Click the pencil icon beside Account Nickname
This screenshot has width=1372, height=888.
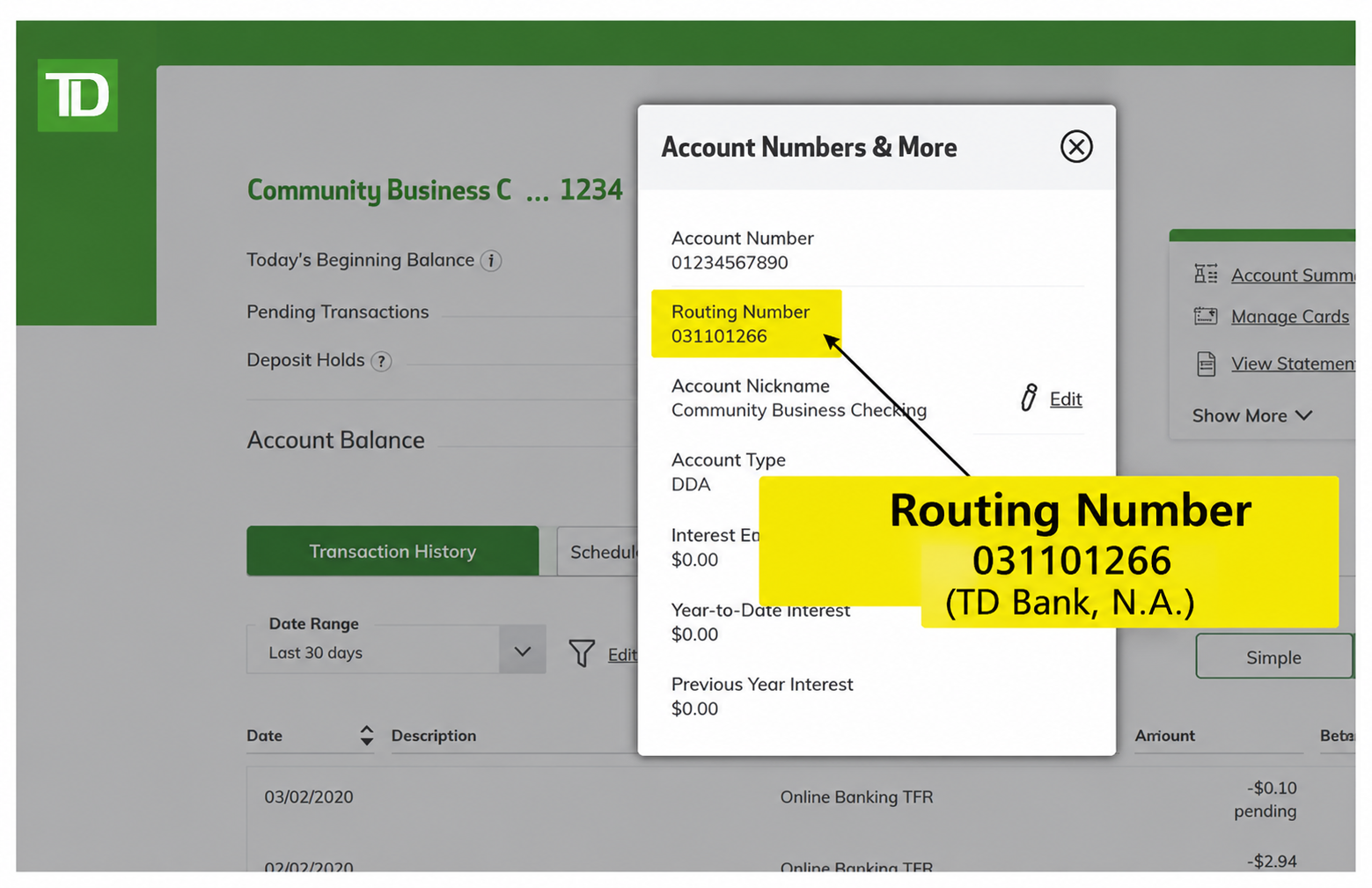click(1028, 398)
